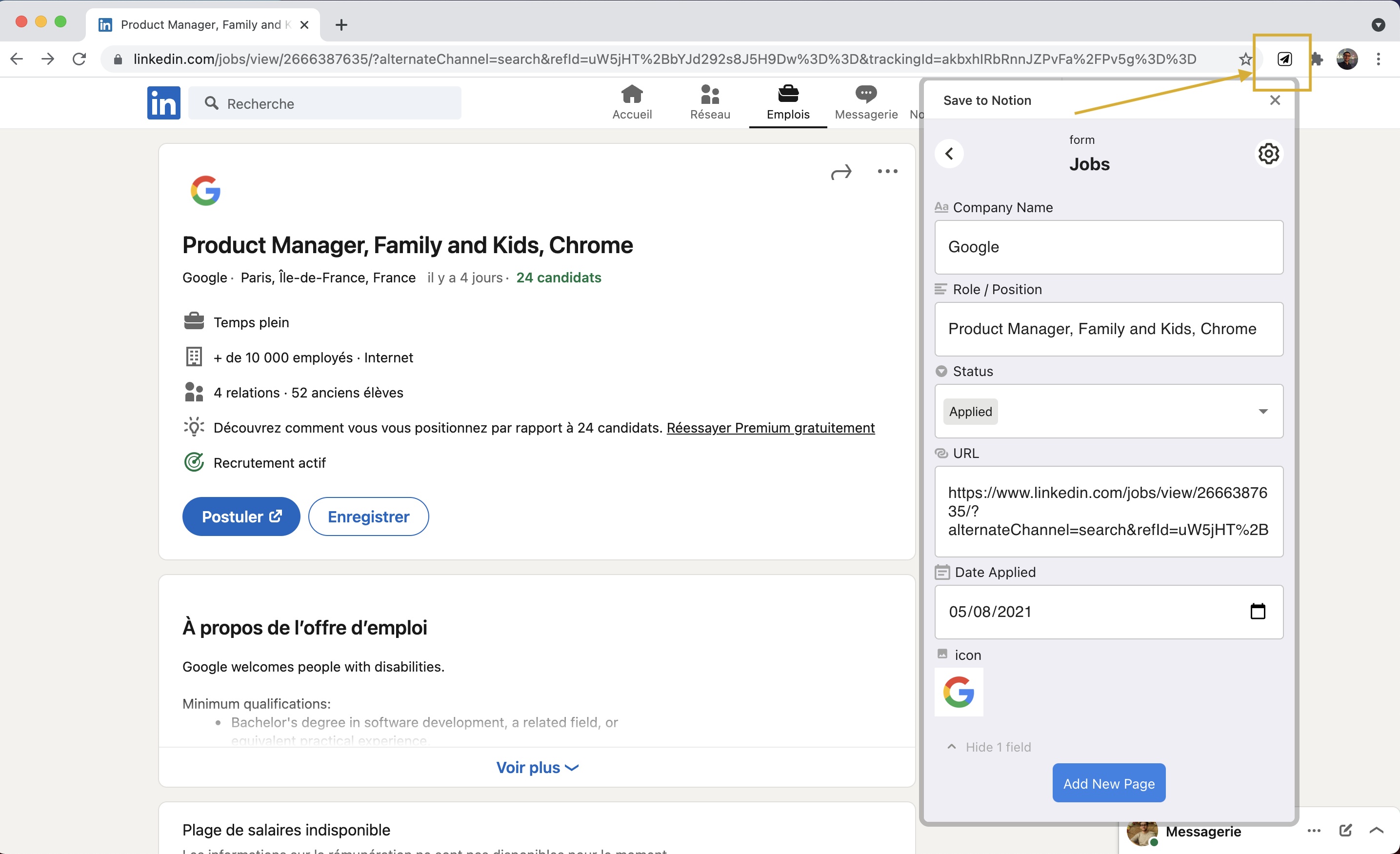Expand the Messagerie overlay chevron
The image size is (1400, 854).
pyautogui.click(x=1377, y=831)
